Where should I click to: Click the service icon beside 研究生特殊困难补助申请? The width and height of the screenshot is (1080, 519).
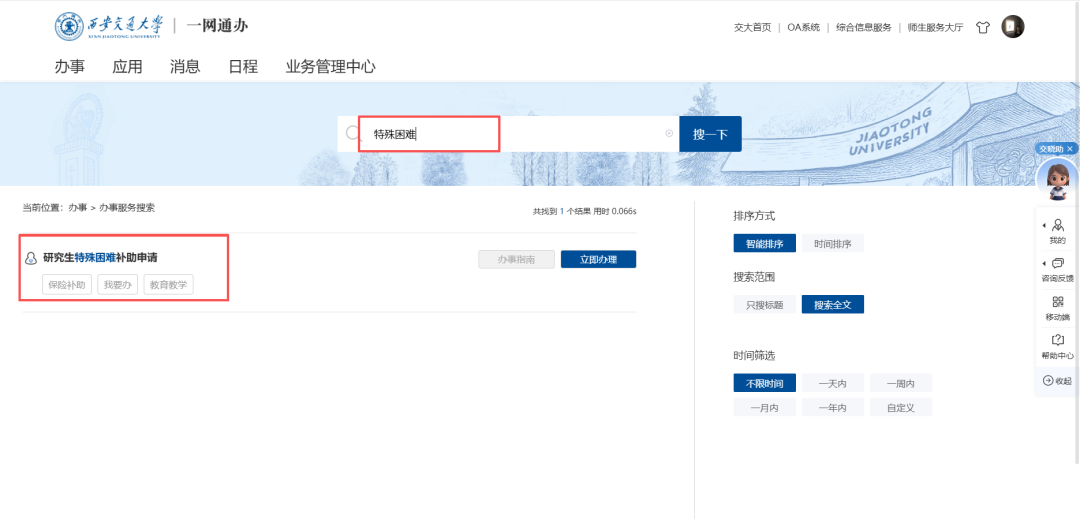30,259
